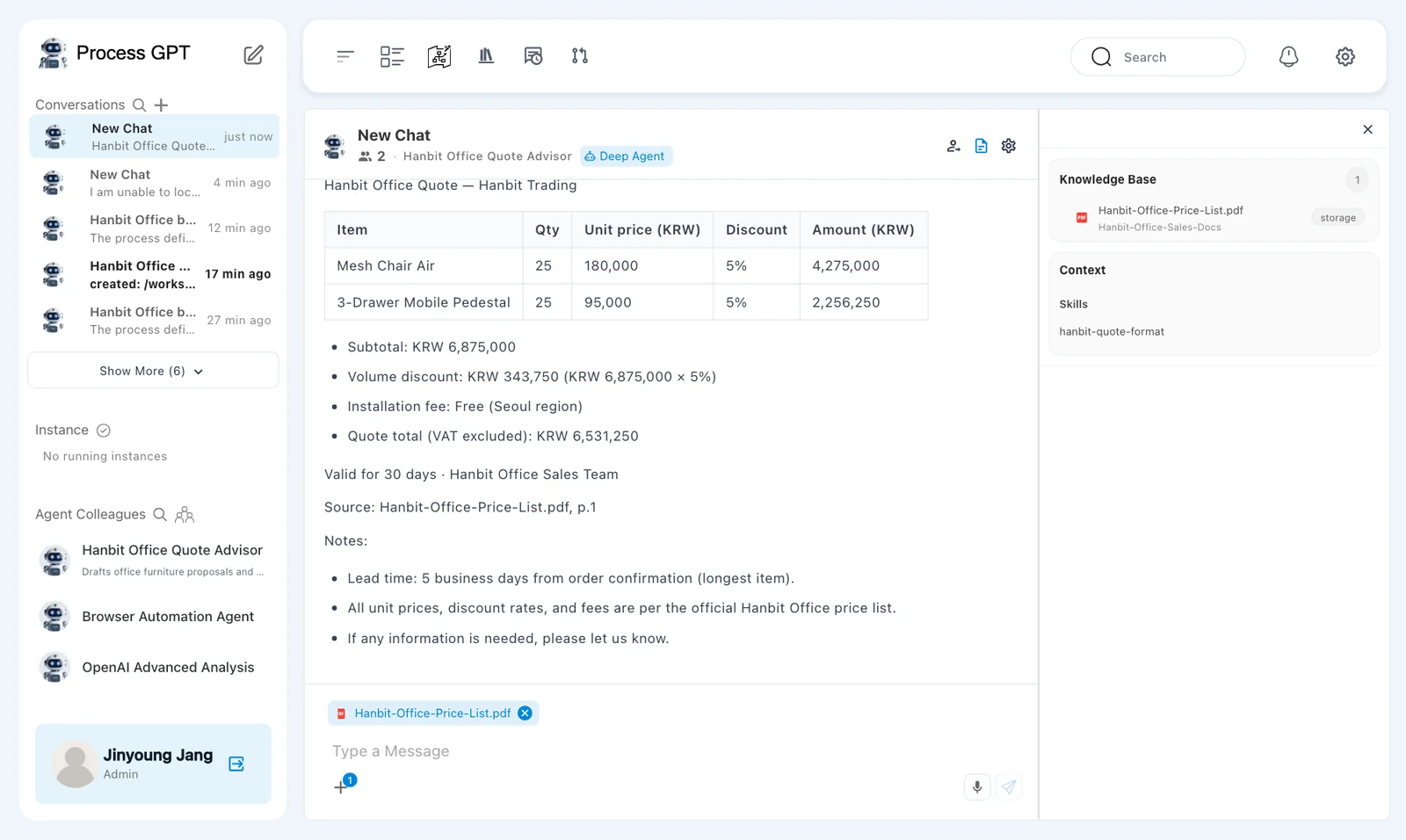Open the New Chat conversation from 4 min ago
This screenshot has height=840, width=1406.
154,183
